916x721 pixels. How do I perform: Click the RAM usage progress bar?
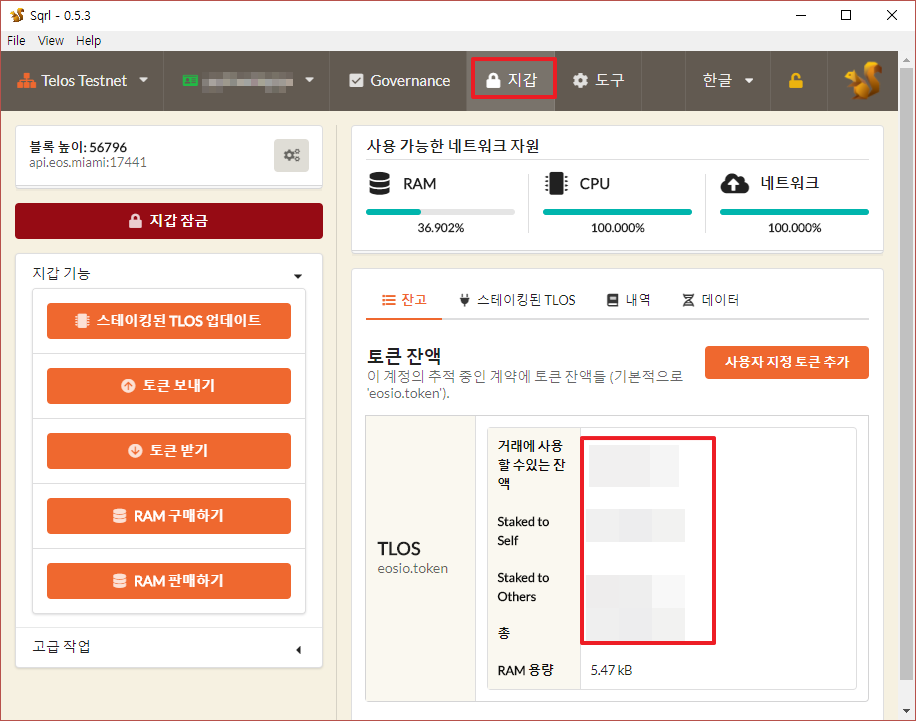pyautogui.click(x=440, y=212)
